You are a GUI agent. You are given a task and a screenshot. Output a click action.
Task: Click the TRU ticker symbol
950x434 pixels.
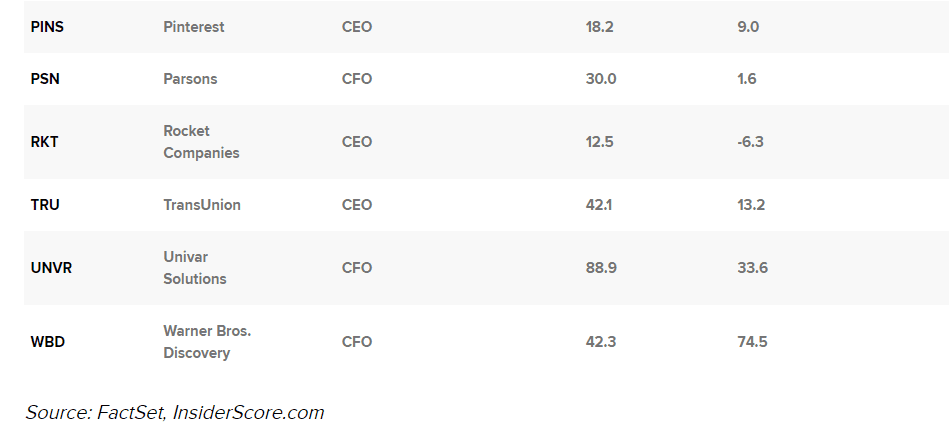pos(45,205)
